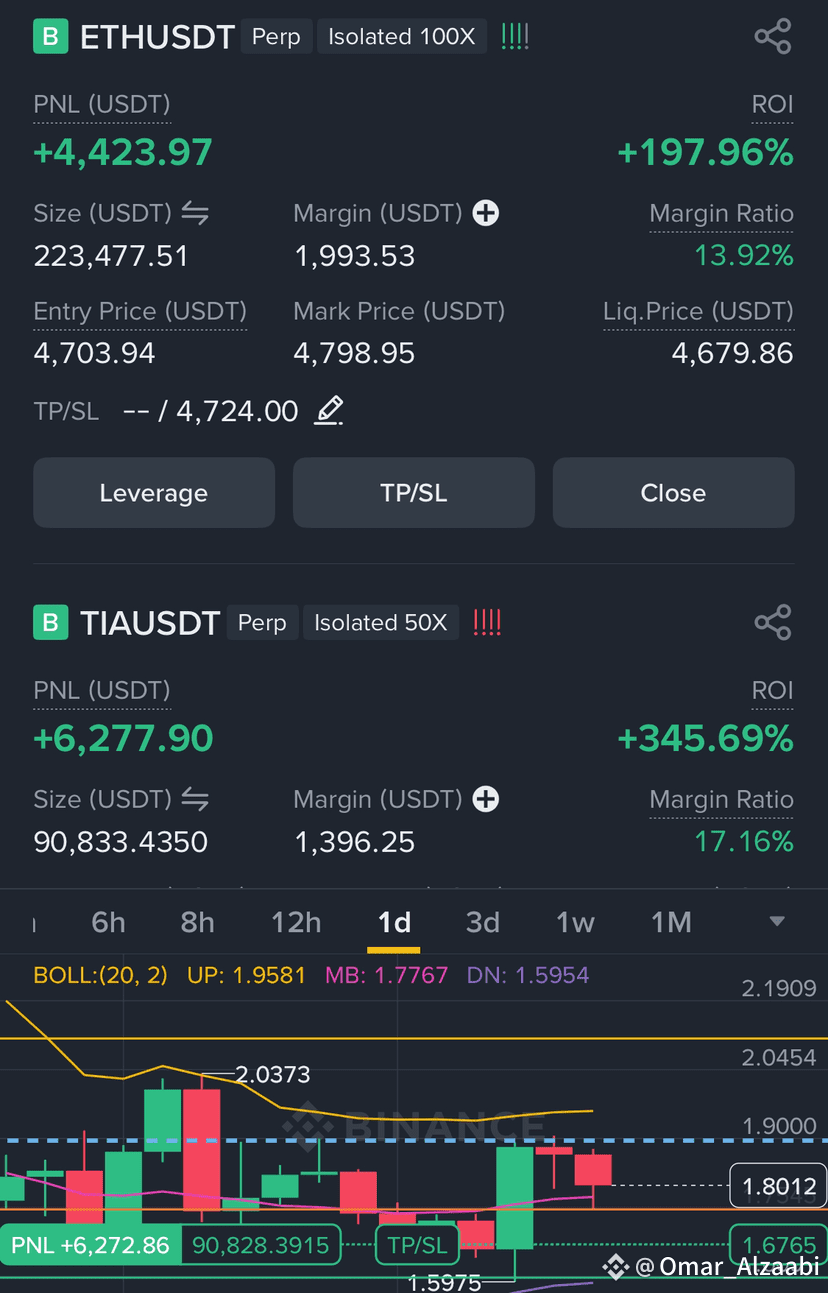
Task: Select the 12h chart interval
Action: tap(296, 922)
